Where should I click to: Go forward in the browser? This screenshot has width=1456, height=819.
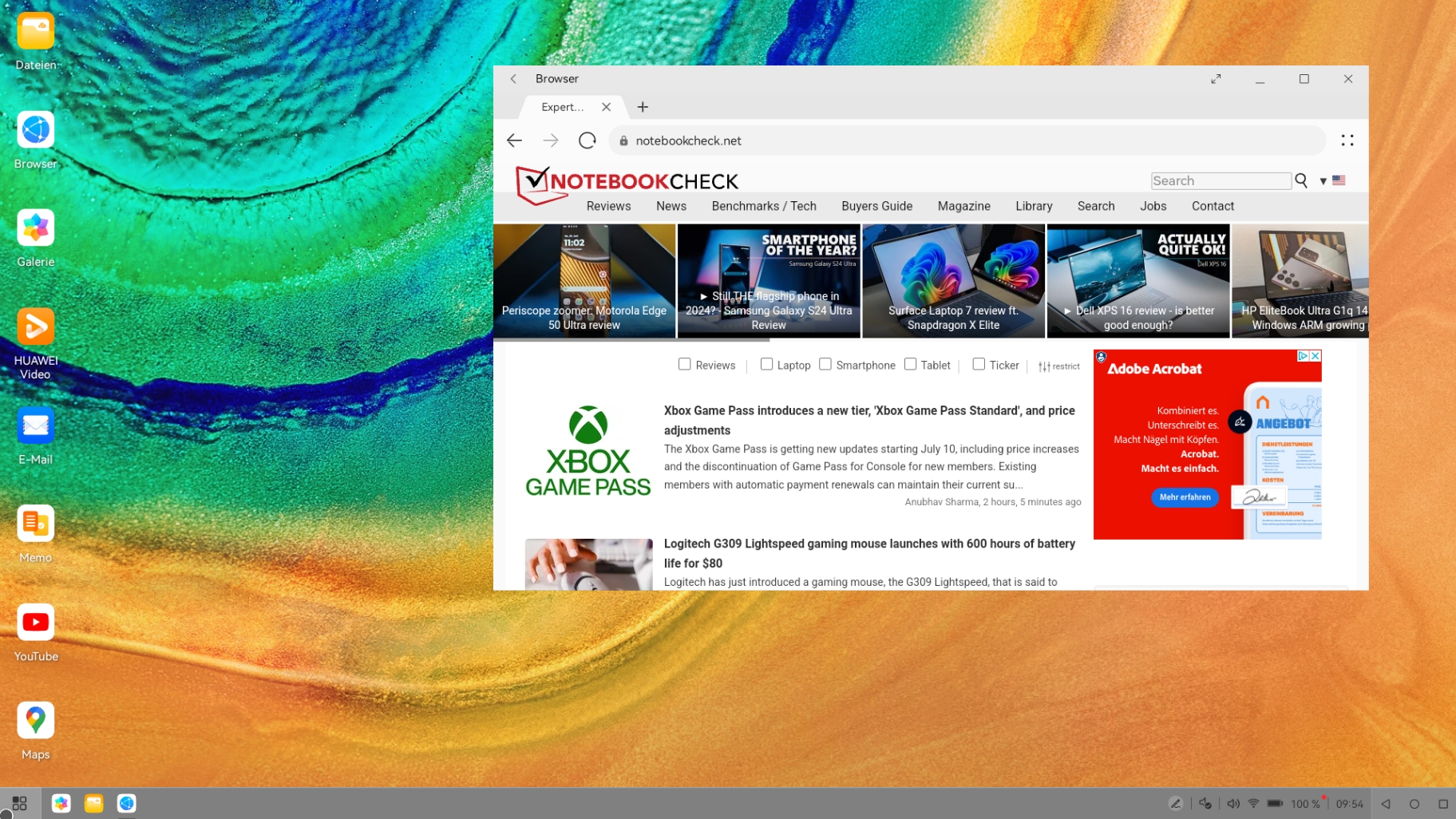tap(551, 140)
